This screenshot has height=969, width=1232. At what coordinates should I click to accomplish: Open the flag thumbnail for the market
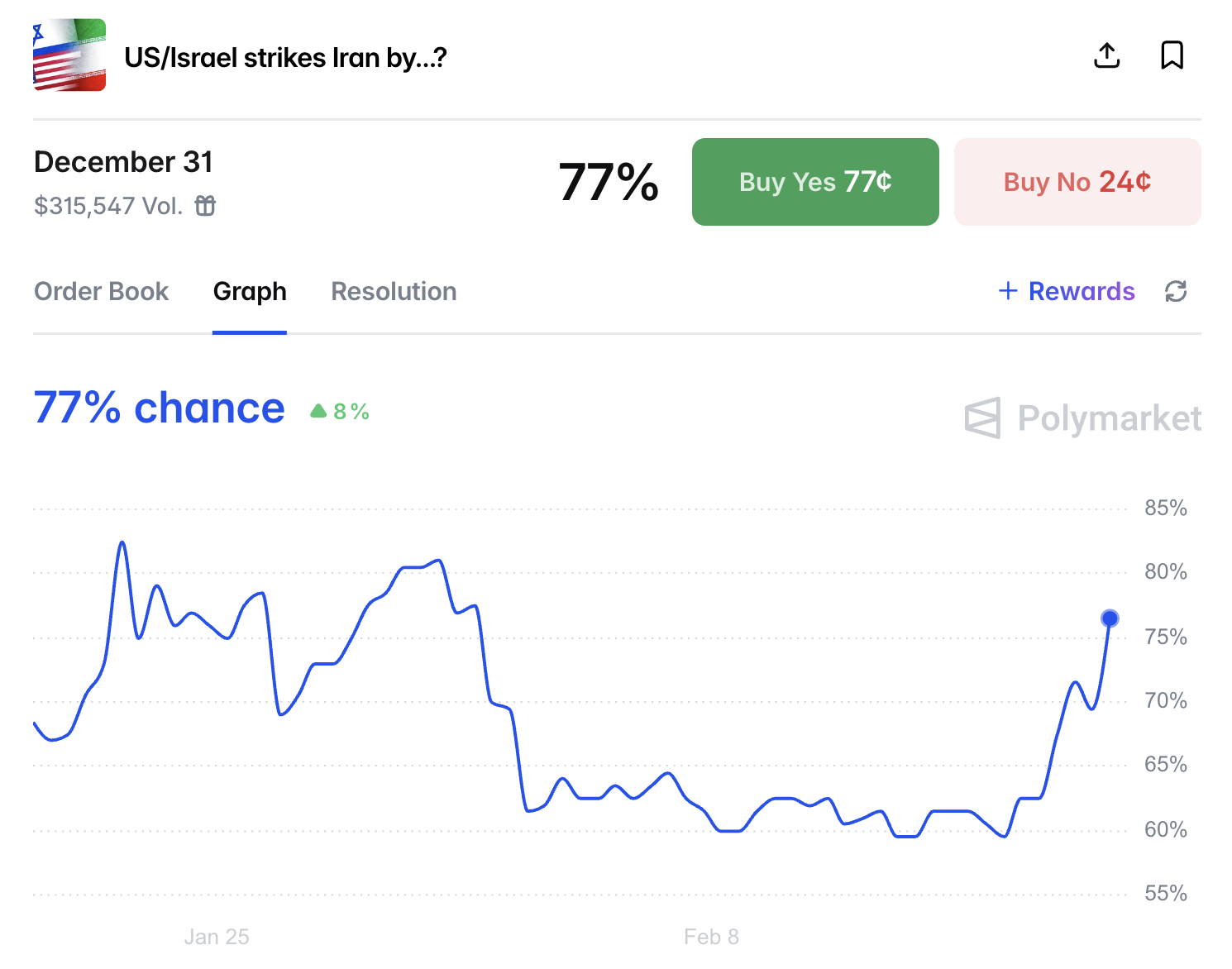(x=69, y=55)
